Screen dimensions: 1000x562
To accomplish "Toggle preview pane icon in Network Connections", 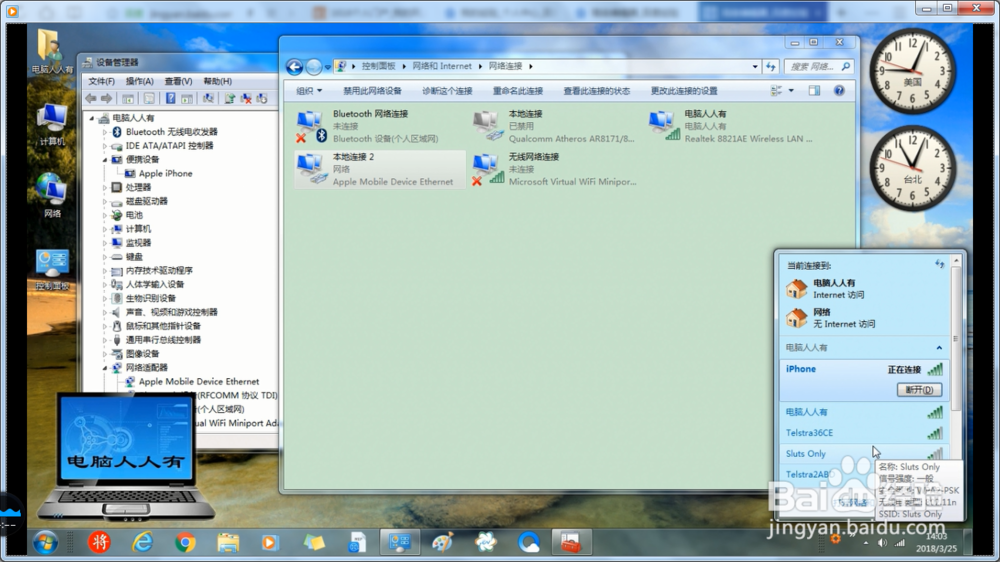I will 814,91.
